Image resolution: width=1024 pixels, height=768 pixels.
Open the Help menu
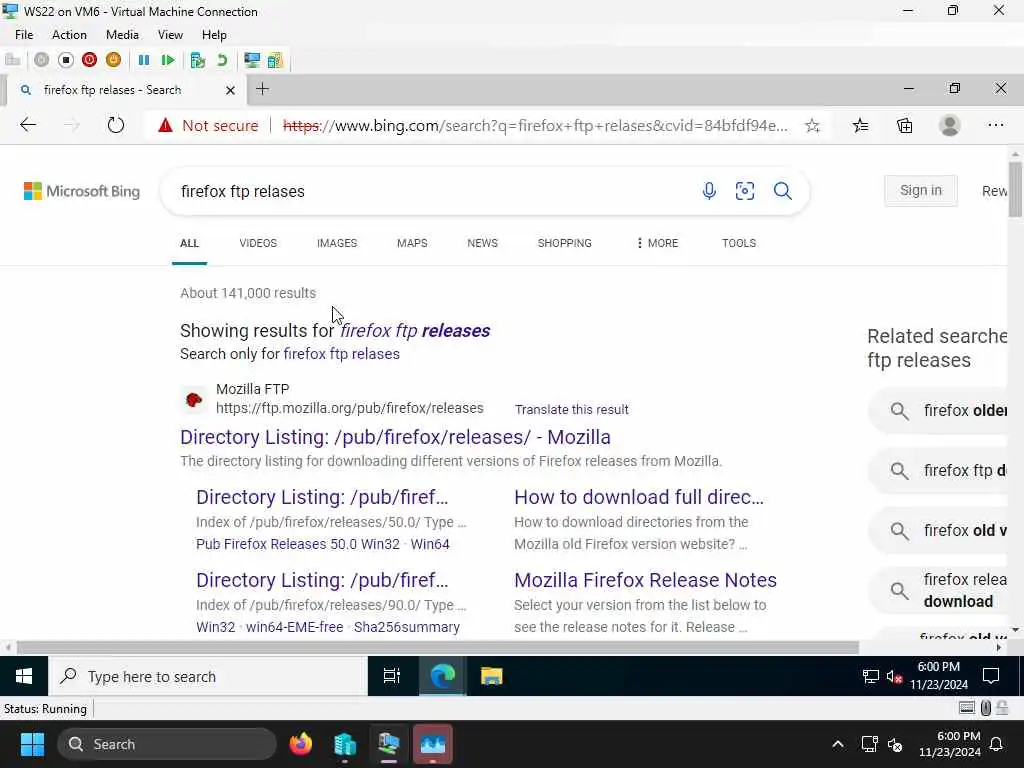[x=214, y=35]
